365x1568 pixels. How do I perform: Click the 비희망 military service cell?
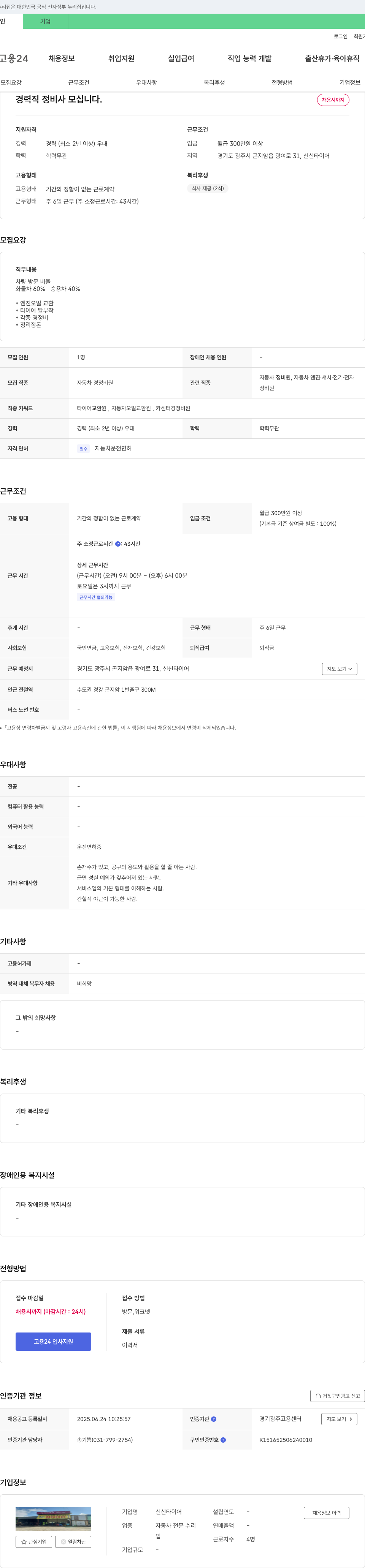(x=84, y=984)
